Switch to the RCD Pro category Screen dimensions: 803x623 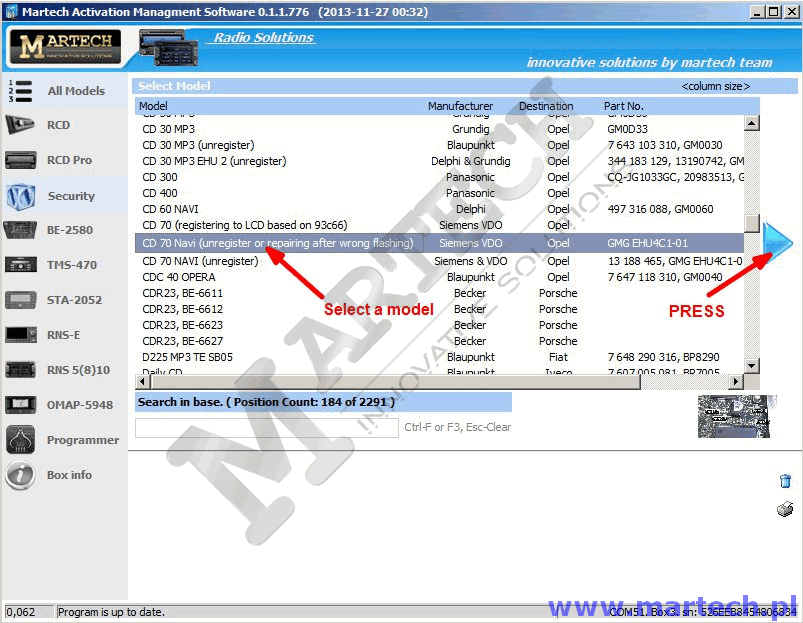tap(70, 160)
